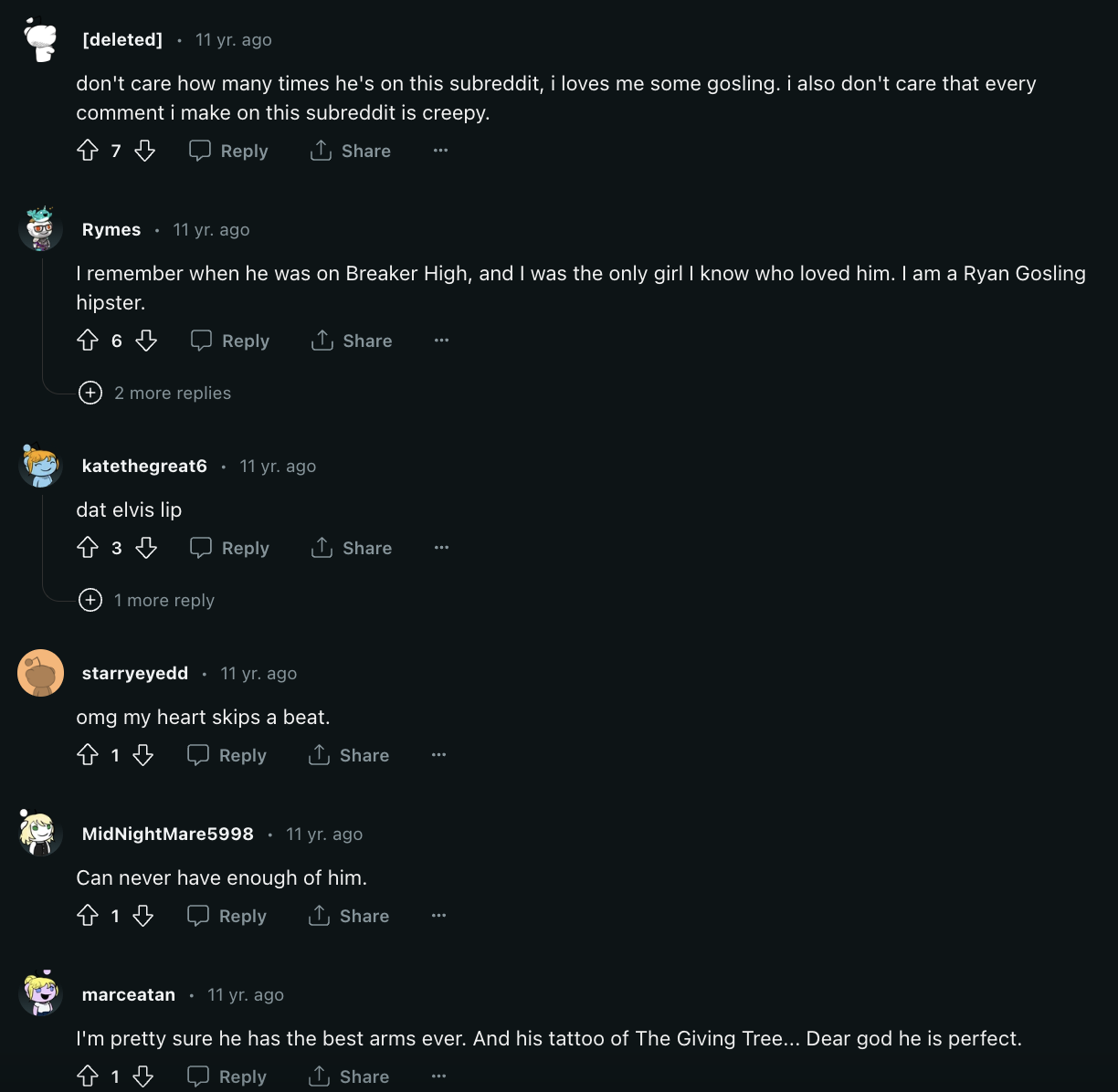The width and height of the screenshot is (1118, 1092).
Task: Expand 1 more reply under katethegreat6
Action: pyautogui.click(x=147, y=600)
